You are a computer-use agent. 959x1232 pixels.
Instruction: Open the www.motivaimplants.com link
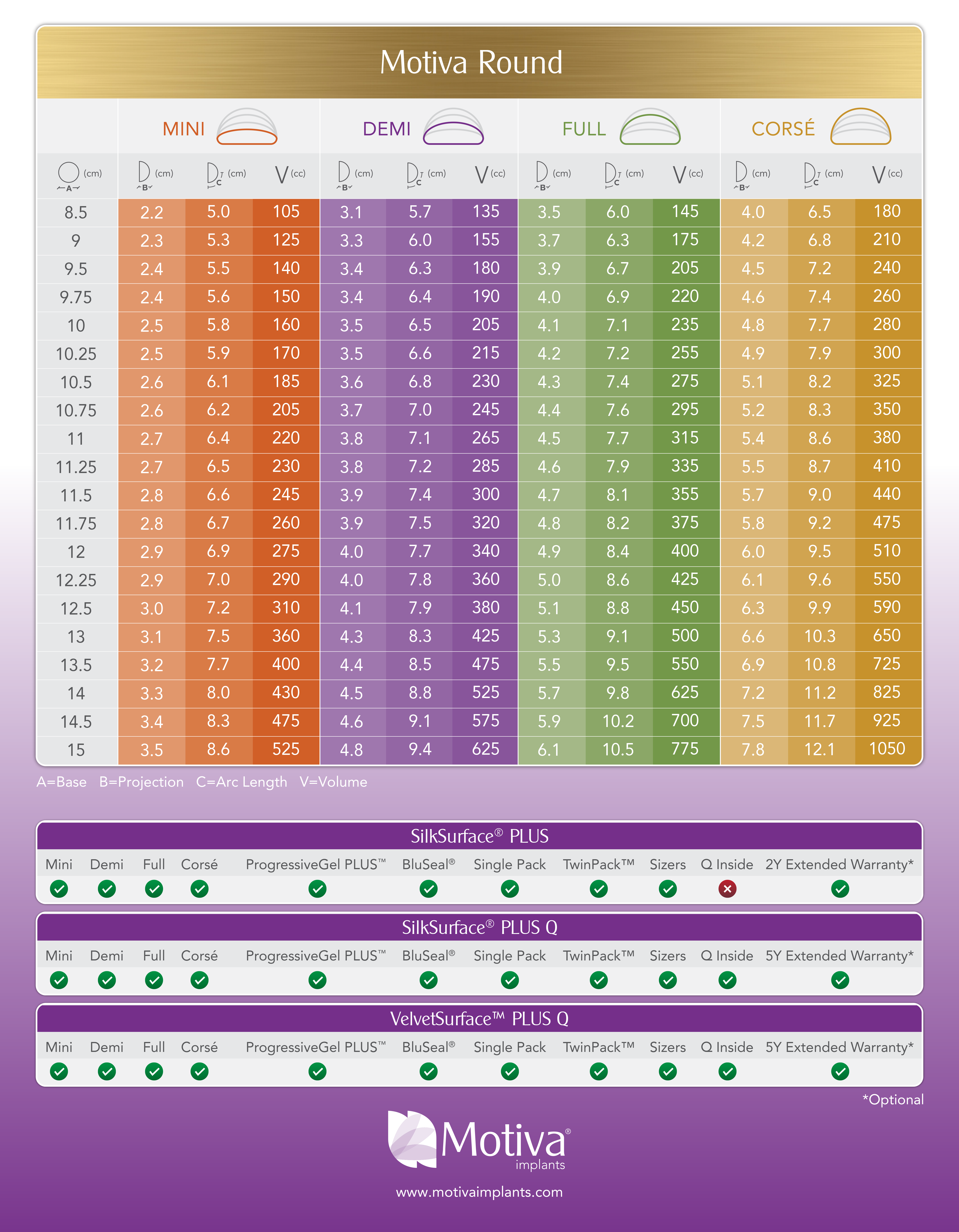pyautogui.click(x=480, y=1192)
